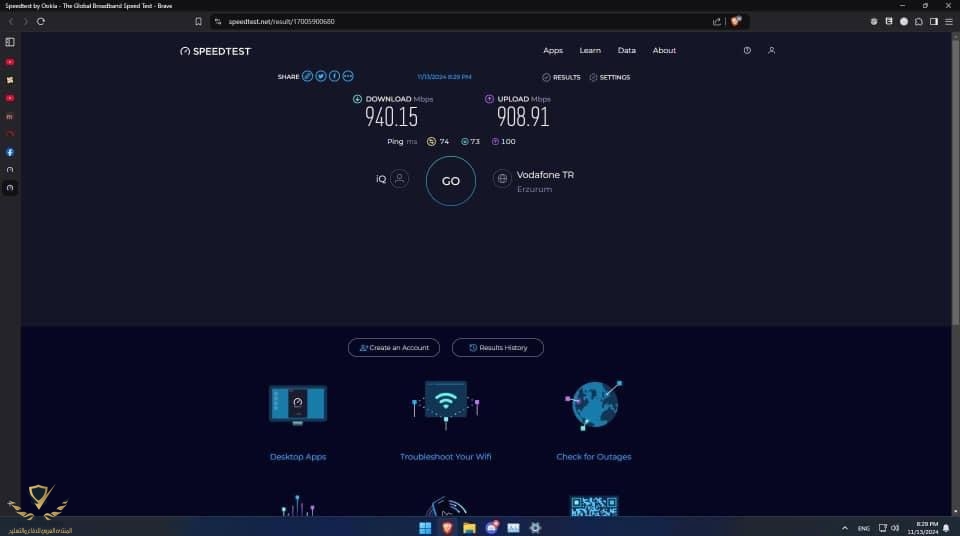Click the SPEEDTEST logo
960x536 pixels.
tap(216, 51)
